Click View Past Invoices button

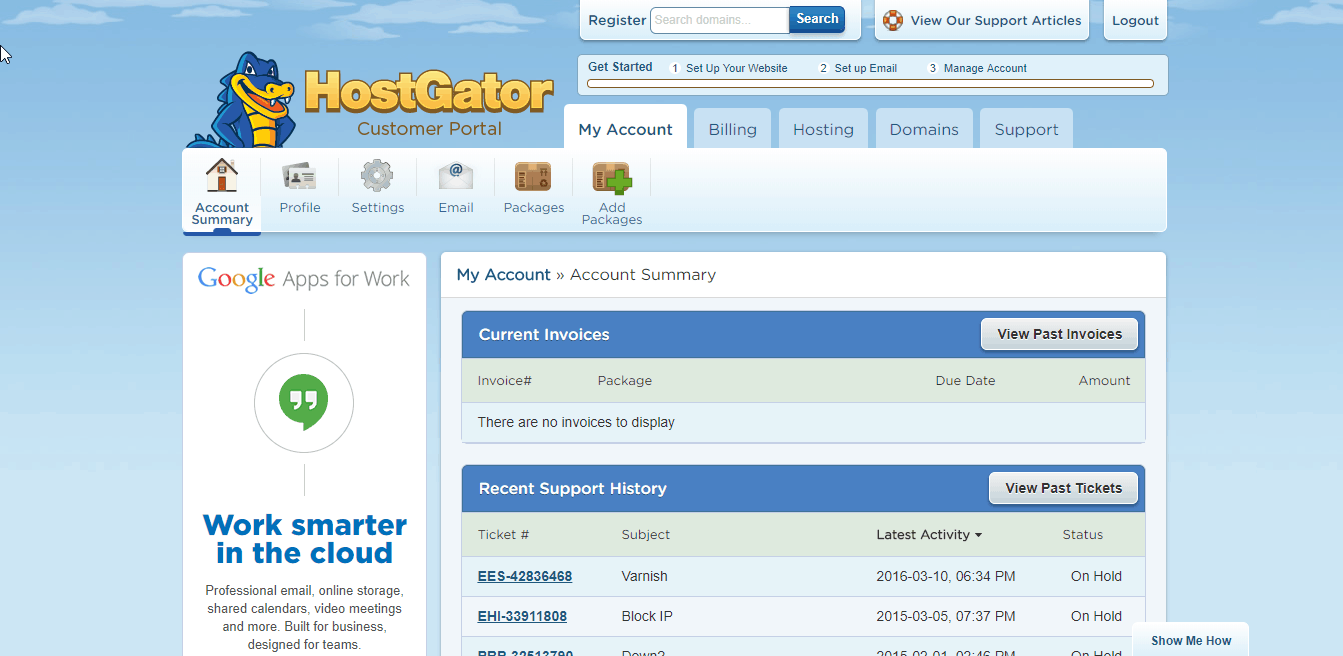[1059, 334]
